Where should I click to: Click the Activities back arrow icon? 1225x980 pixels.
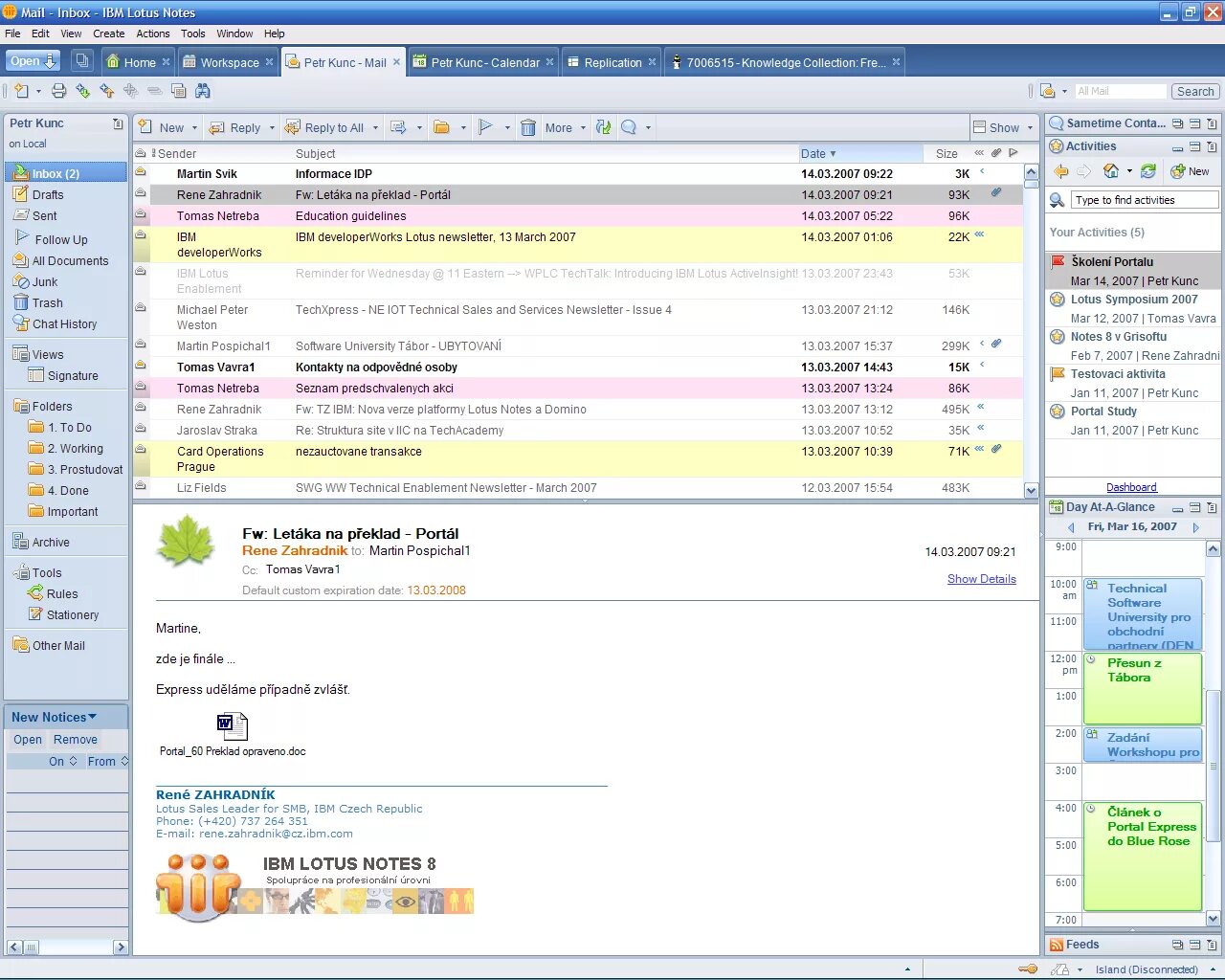coord(1061,171)
